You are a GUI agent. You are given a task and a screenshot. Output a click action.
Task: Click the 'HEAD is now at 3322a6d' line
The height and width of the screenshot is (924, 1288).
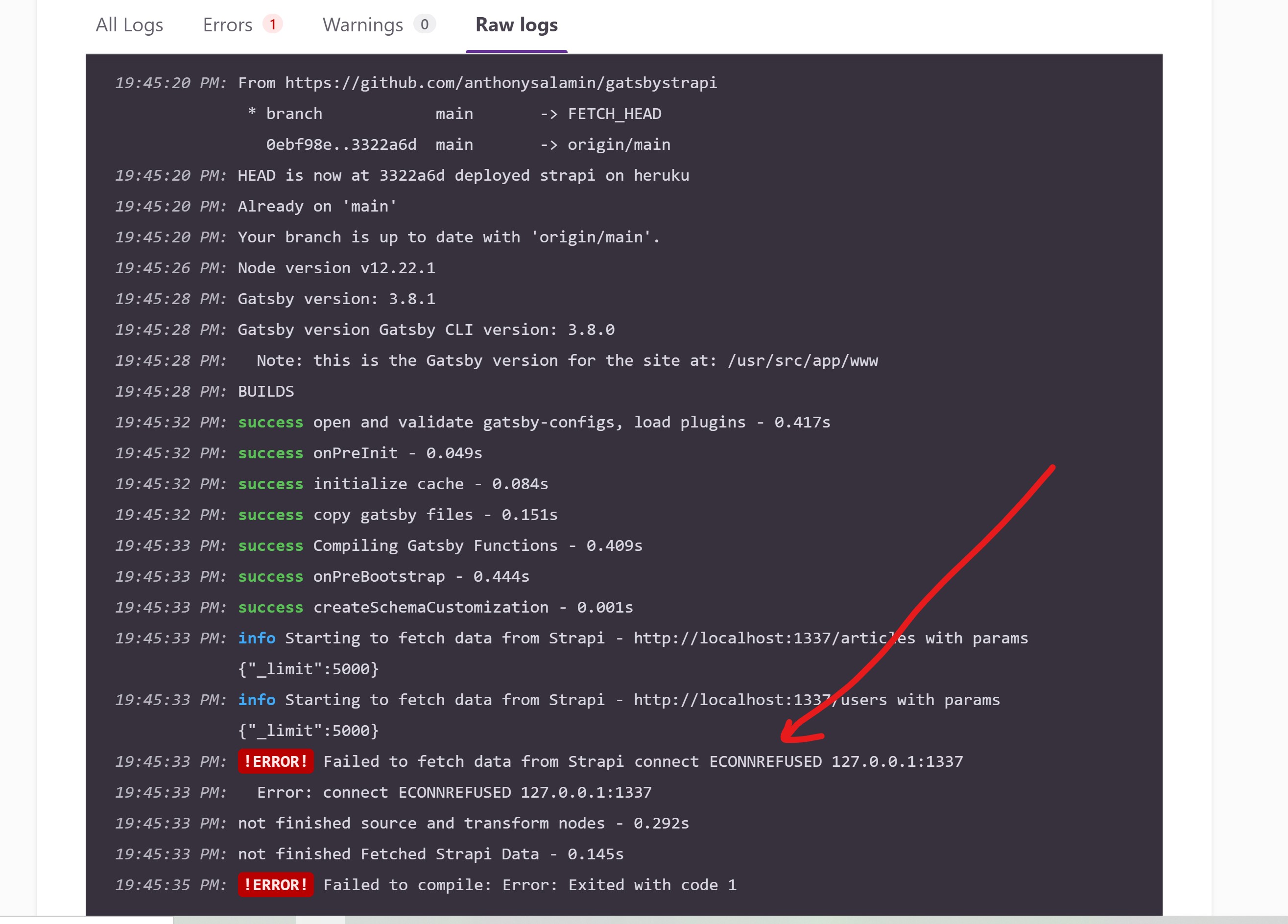(x=463, y=175)
